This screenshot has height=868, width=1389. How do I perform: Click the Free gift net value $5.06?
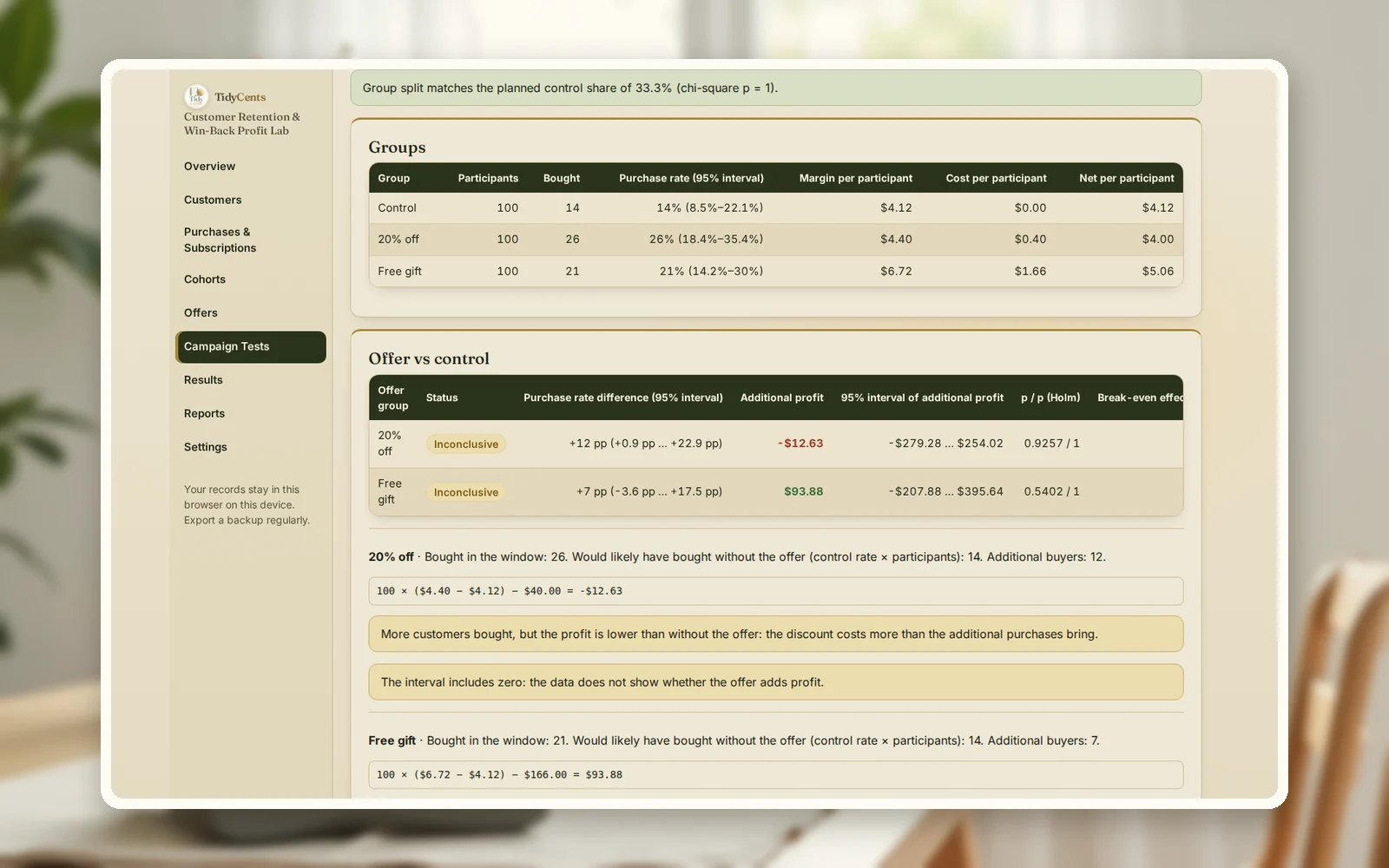point(1157,271)
